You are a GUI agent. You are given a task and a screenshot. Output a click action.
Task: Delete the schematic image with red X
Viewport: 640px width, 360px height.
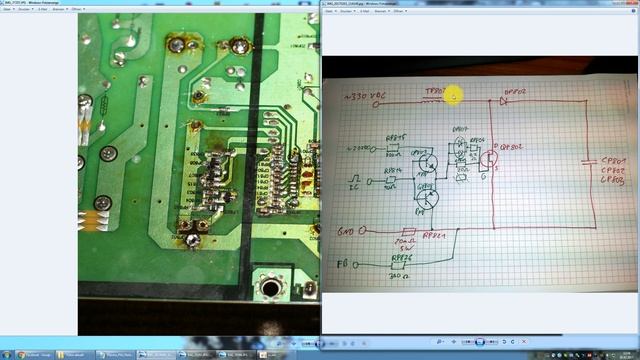point(524,342)
